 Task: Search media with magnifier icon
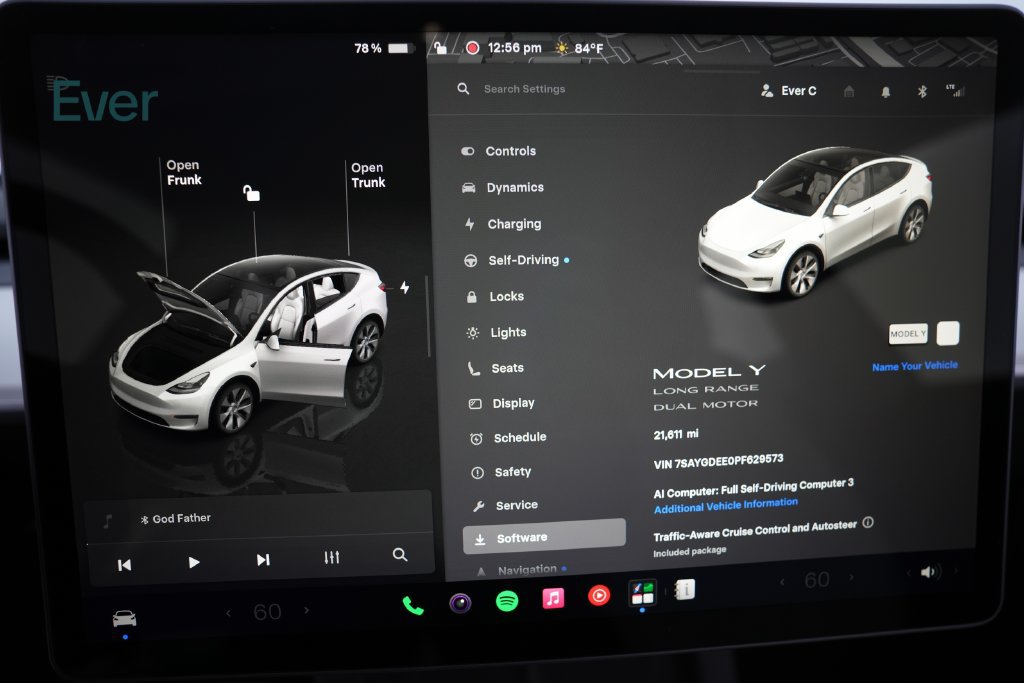[x=400, y=555]
